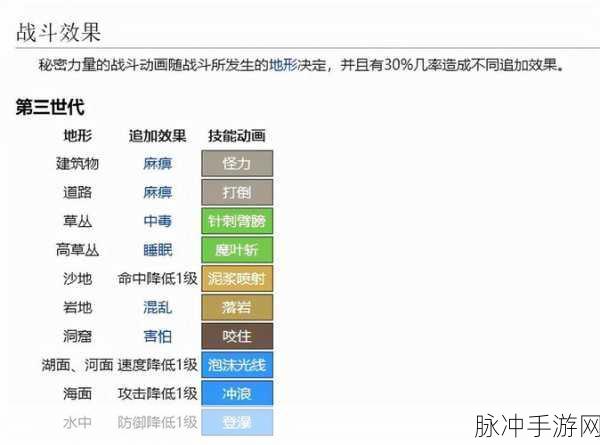Select the 第三世代 subheading
Screen dimensions: 600x445
[x=50, y=106]
